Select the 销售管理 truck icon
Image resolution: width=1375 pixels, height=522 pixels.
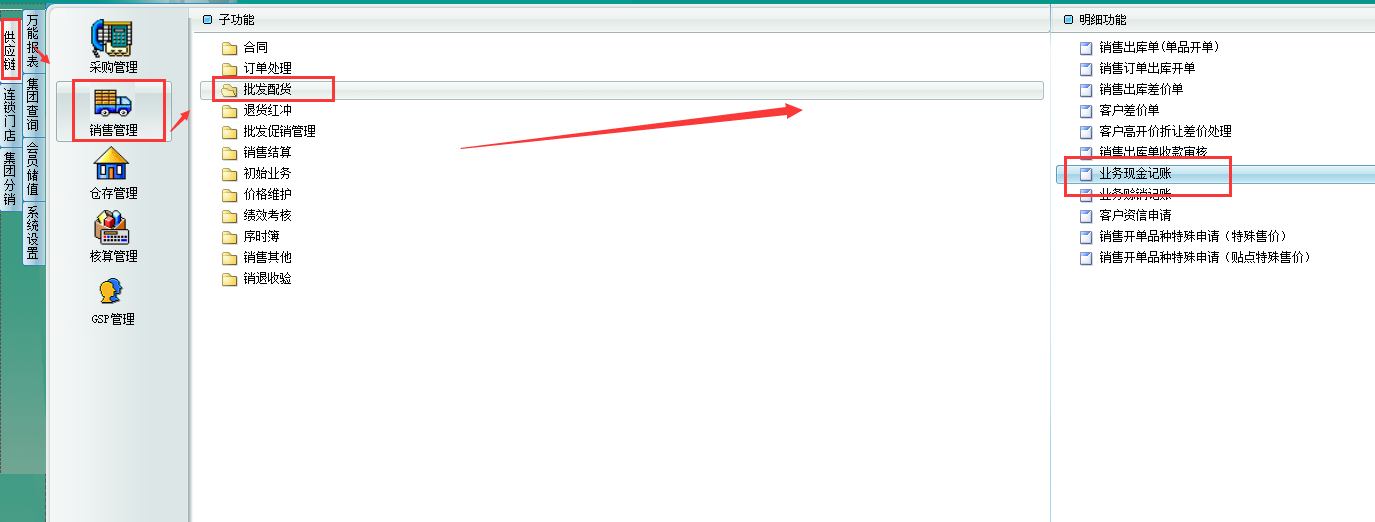(112, 103)
